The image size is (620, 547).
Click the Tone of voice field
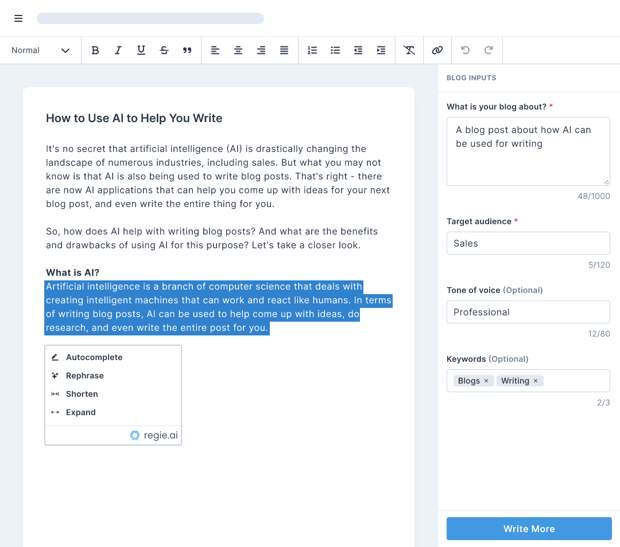coord(528,312)
